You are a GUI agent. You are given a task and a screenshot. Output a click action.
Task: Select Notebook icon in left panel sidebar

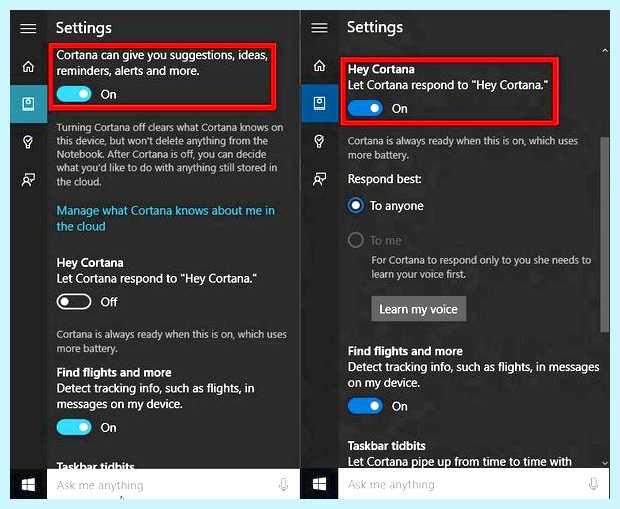[28, 104]
